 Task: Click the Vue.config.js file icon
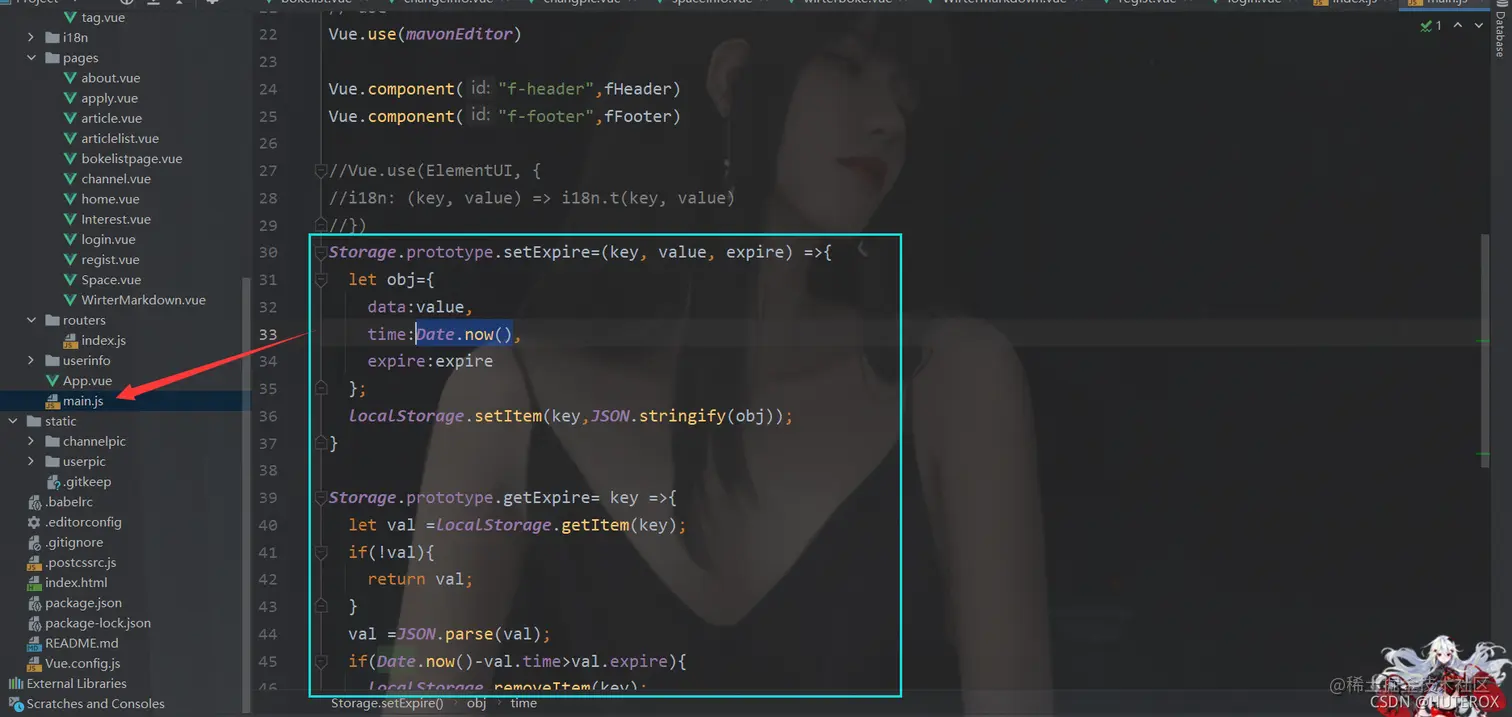pos(35,663)
